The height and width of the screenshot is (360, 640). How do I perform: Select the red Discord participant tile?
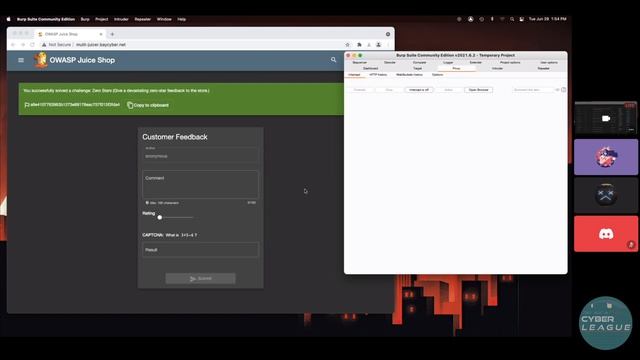pyautogui.click(x=606, y=234)
